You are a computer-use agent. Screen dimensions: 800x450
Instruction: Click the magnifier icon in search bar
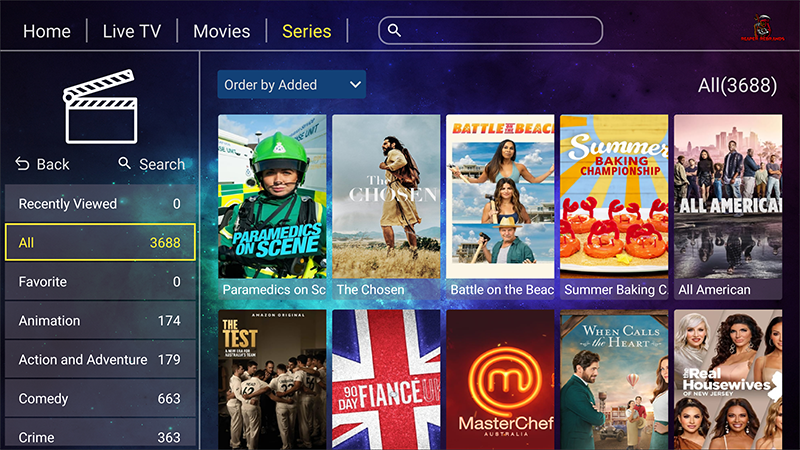click(394, 31)
